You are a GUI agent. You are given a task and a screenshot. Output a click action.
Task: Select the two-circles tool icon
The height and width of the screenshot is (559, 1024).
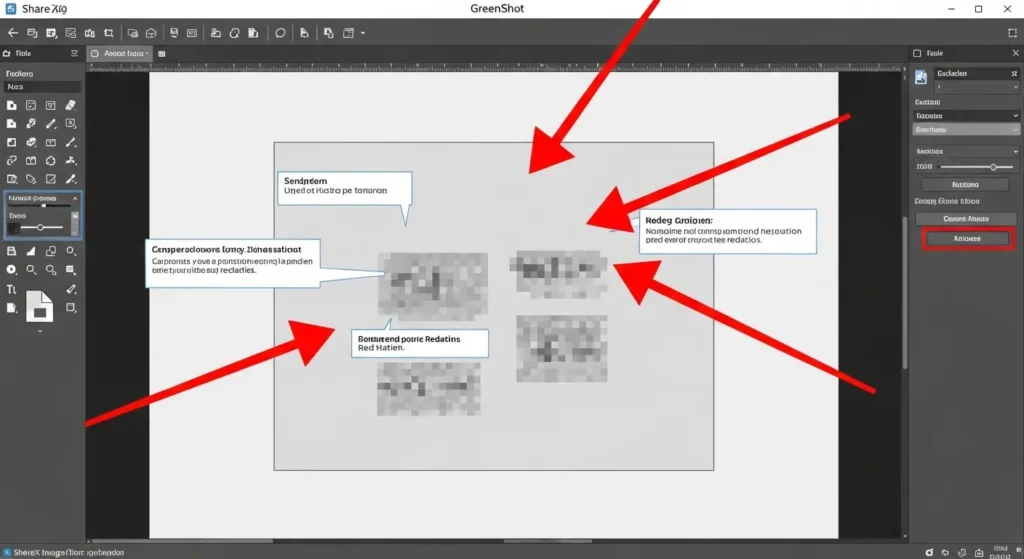[50, 270]
